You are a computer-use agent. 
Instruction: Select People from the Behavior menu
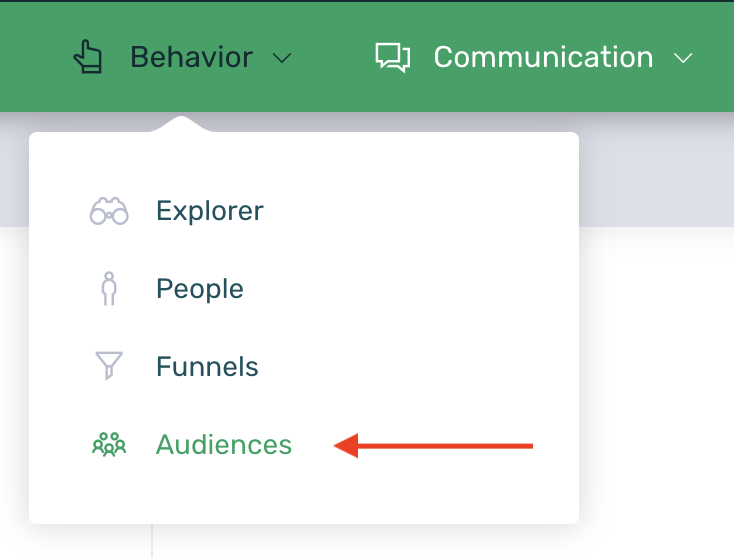200,289
